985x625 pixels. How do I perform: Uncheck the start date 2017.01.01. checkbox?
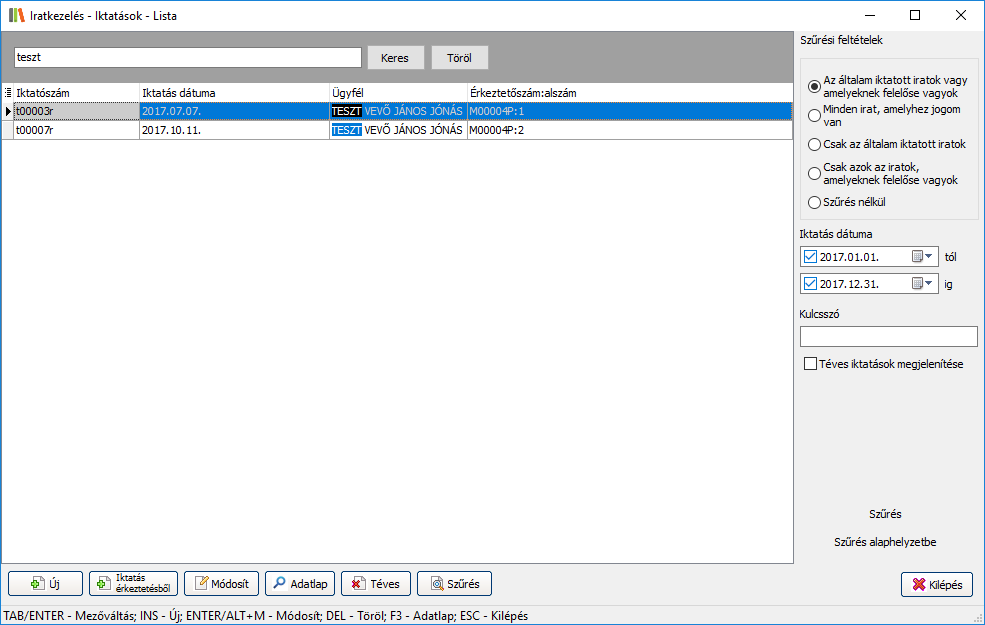point(811,257)
